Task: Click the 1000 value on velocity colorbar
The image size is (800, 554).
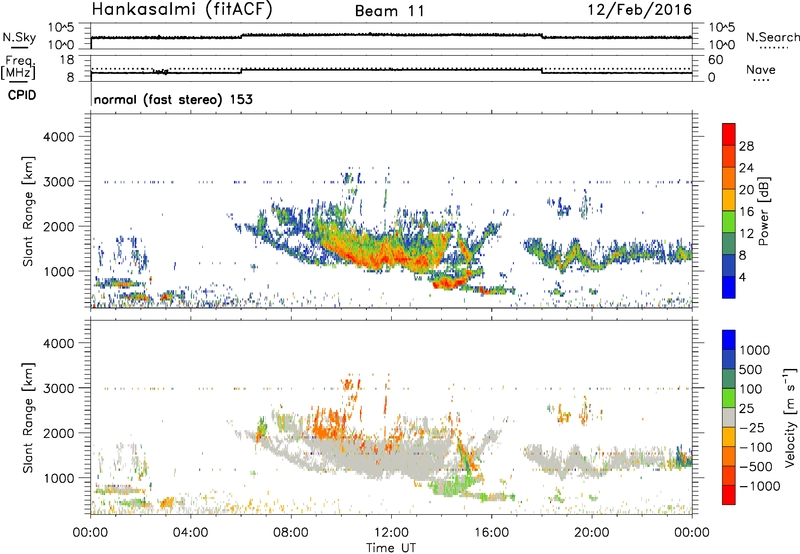Action: tap(755, 350)
